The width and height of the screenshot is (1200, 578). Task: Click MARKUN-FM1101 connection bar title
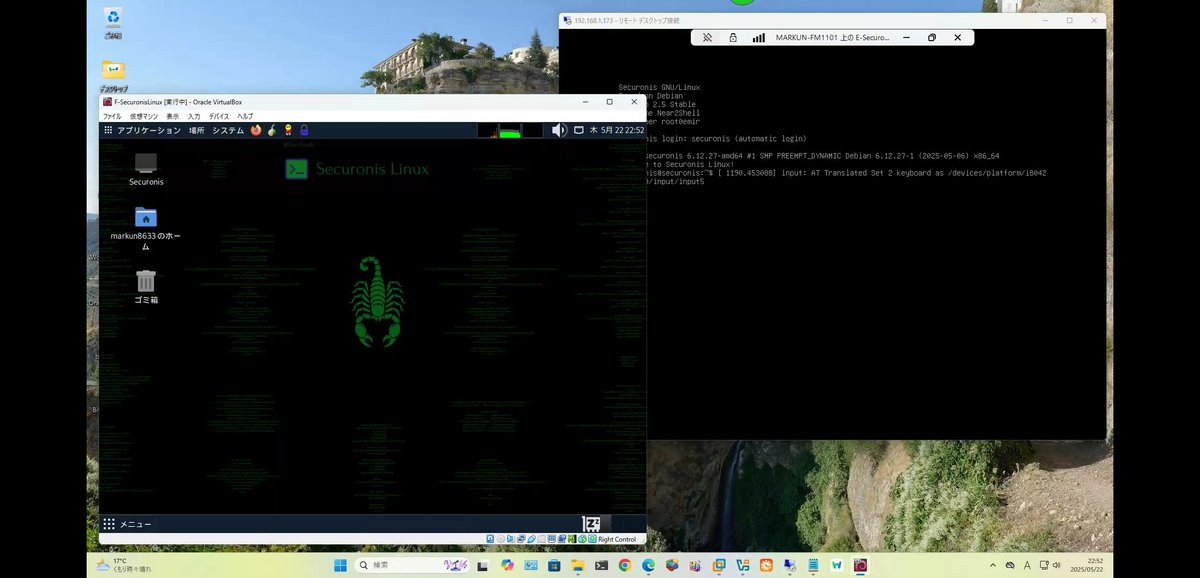832,37
